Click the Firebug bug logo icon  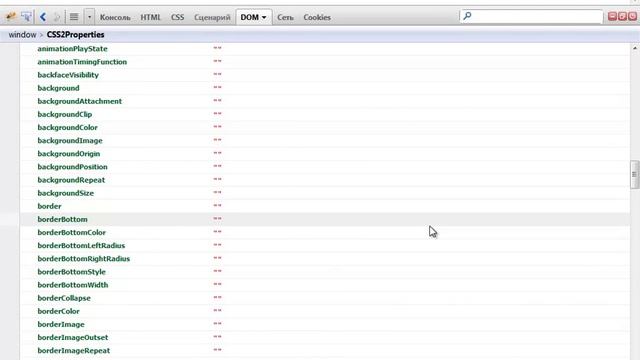[x=11, y=17]
